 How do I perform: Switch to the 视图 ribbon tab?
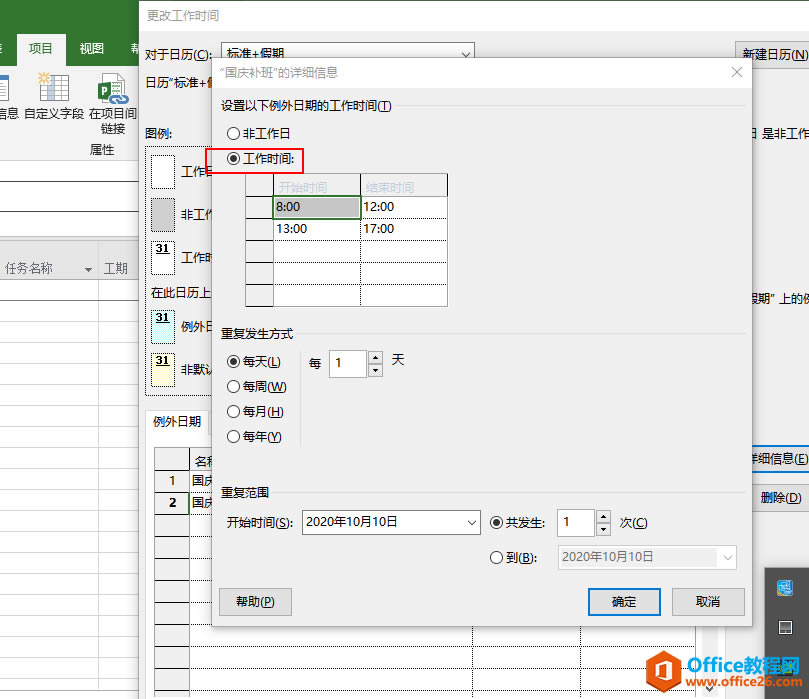91,48
